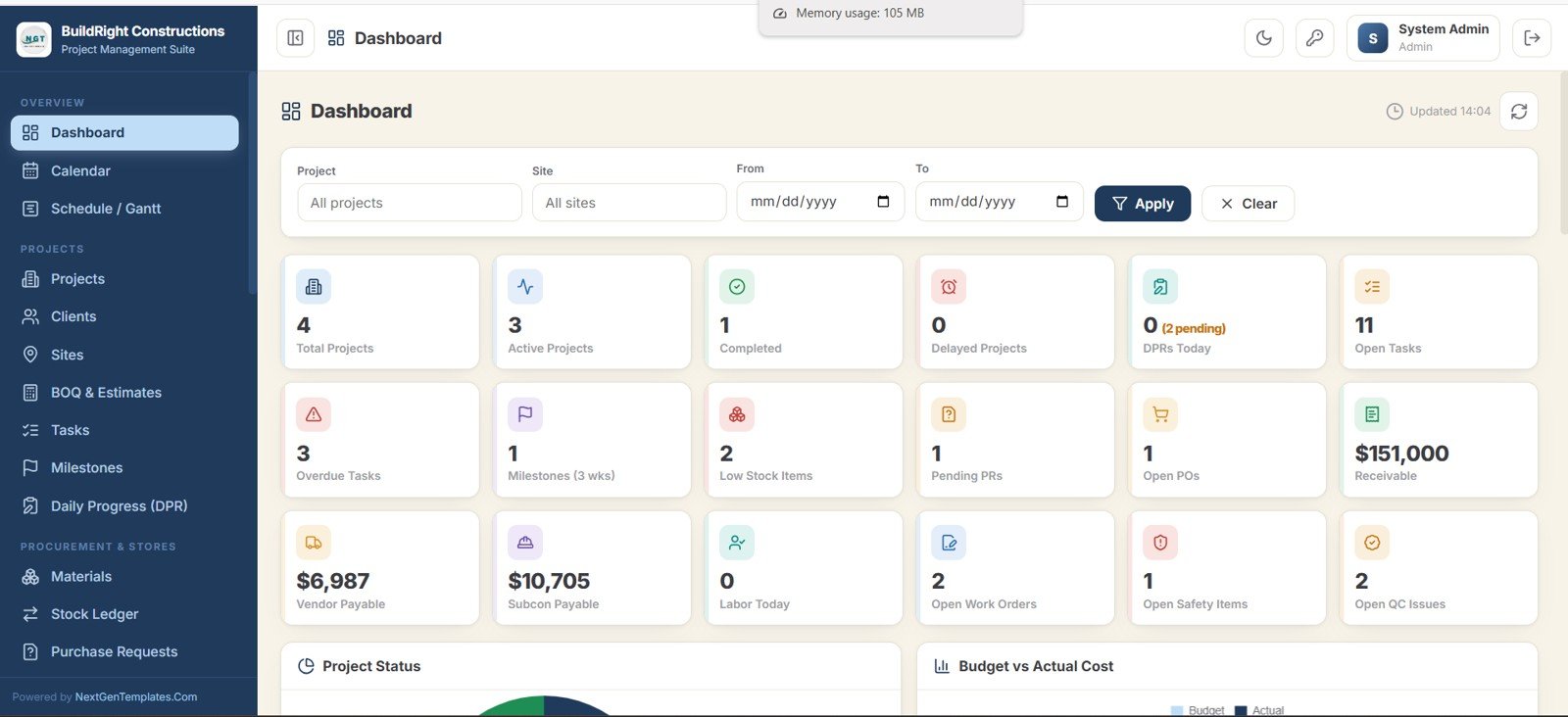
Task: Click the Receivable receipt icon
Action: point(1372,414)
